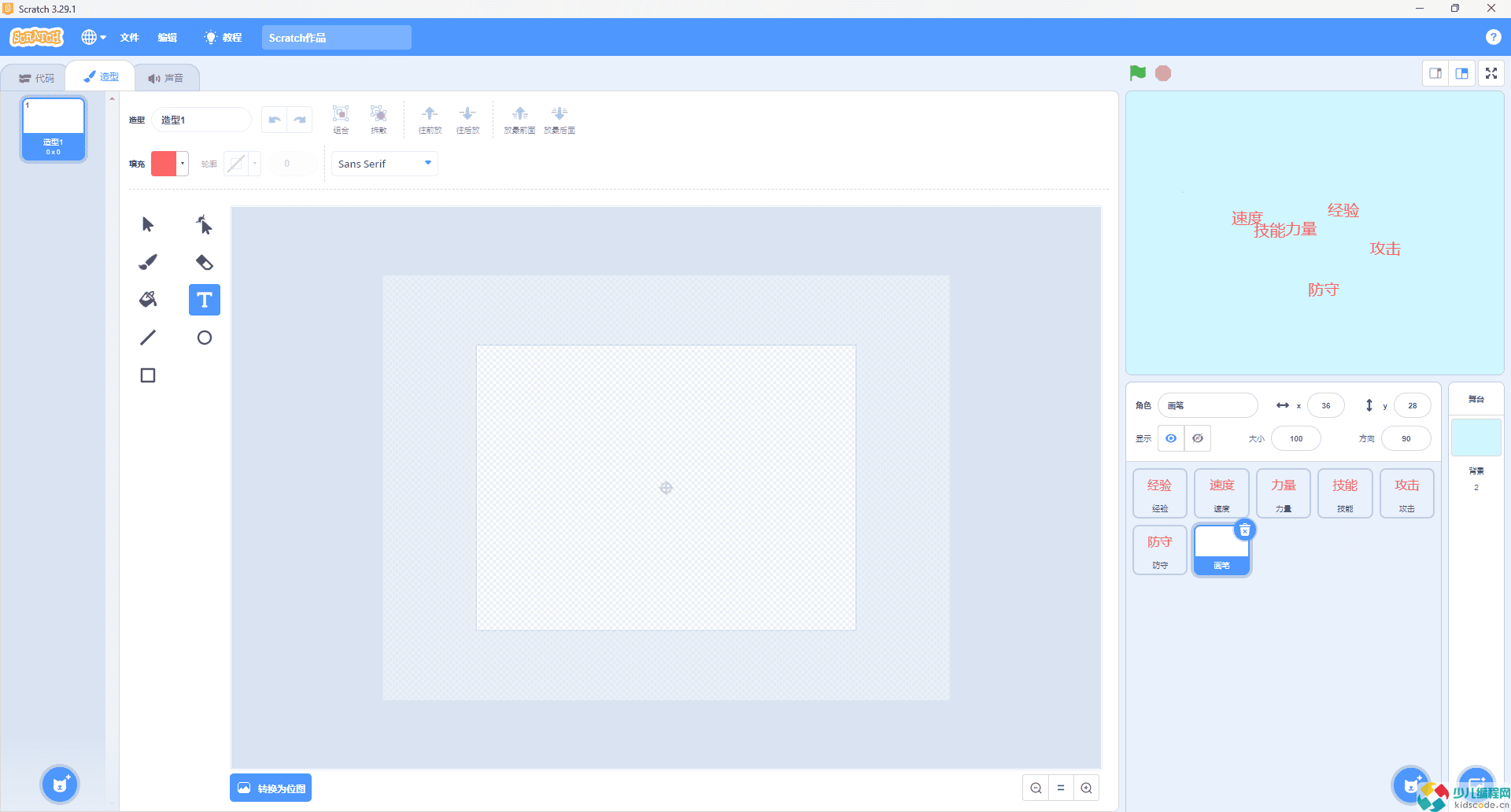Select the Fill bucket tool
Image resolution: width=1511 pixels, height=812 pixels.
[x=148, y=300]
